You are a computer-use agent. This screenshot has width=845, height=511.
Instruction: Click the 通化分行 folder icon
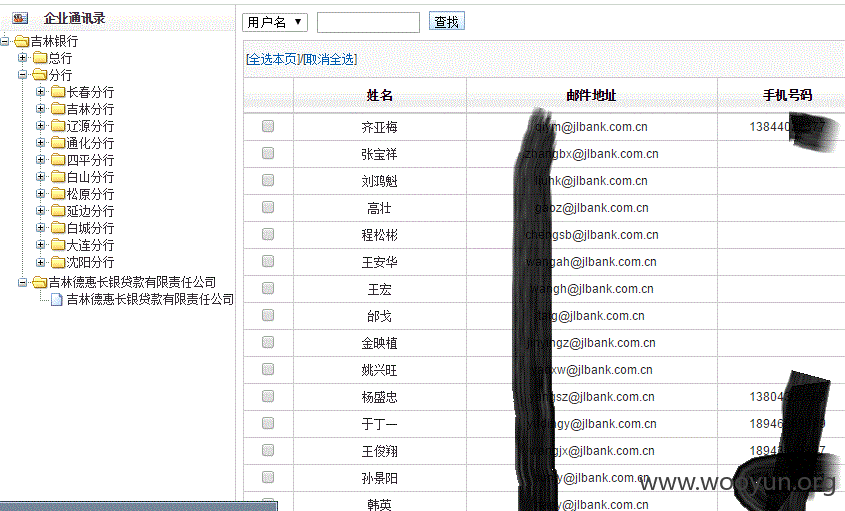[58, 143]
